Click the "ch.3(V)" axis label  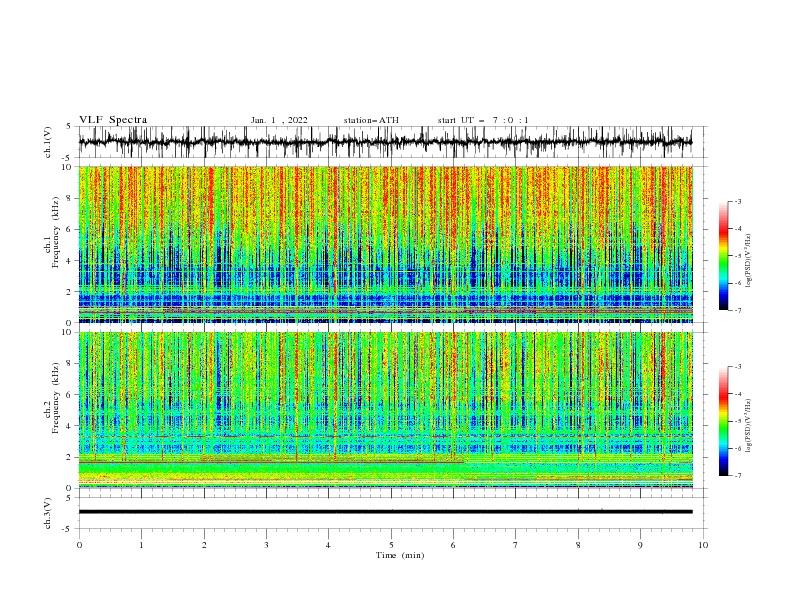click(48, 513)
